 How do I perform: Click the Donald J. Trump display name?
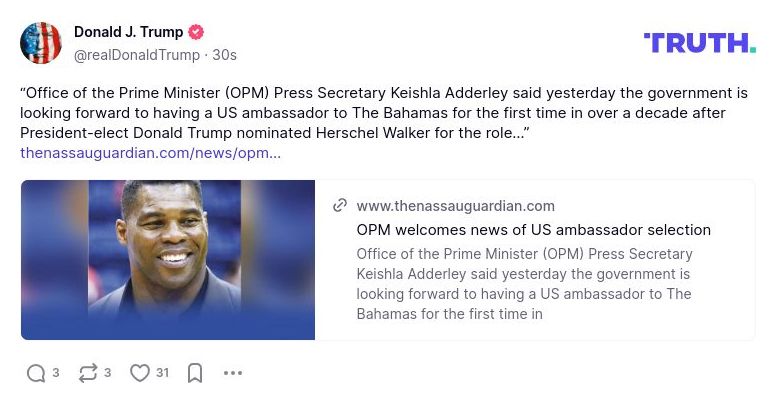(128, 32)
